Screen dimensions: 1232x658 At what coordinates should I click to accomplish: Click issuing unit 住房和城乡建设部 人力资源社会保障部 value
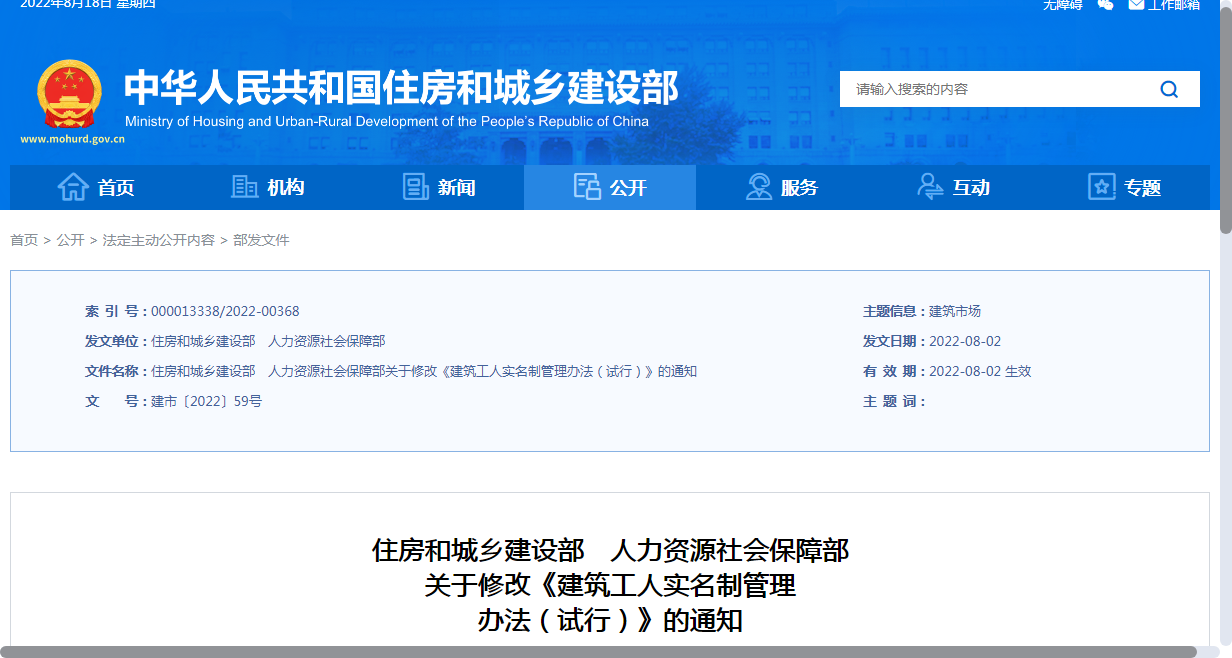point(268,341)
